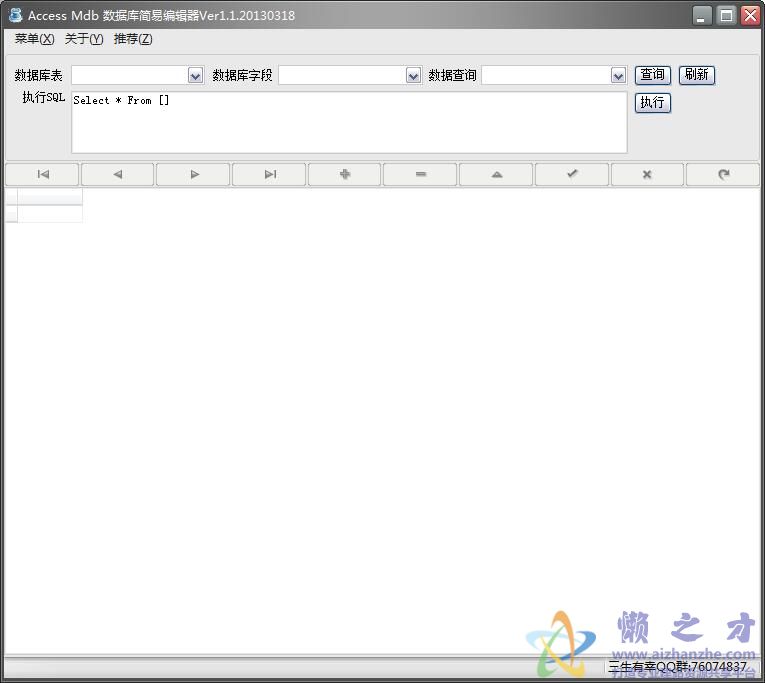Click the app icon in the title bar
765x683 pixels.
click(16, 15)
